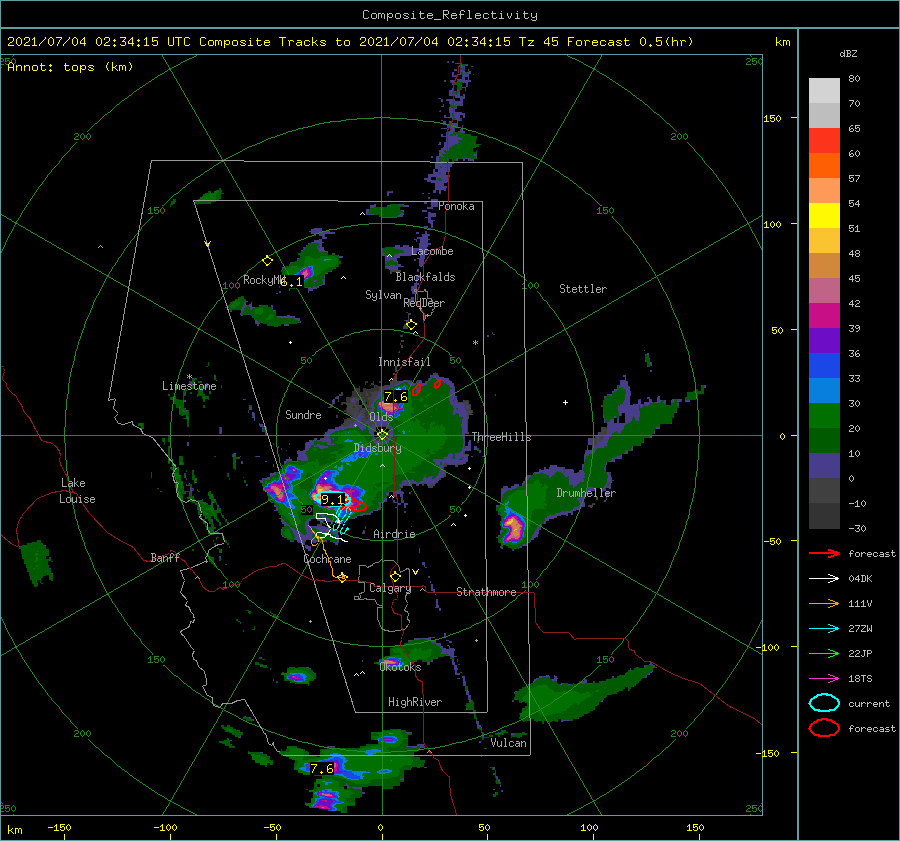Click the 7.6 storm top label south of Vulcan latitude
Screen dimensions: 900x841
[x=322, y=768]
